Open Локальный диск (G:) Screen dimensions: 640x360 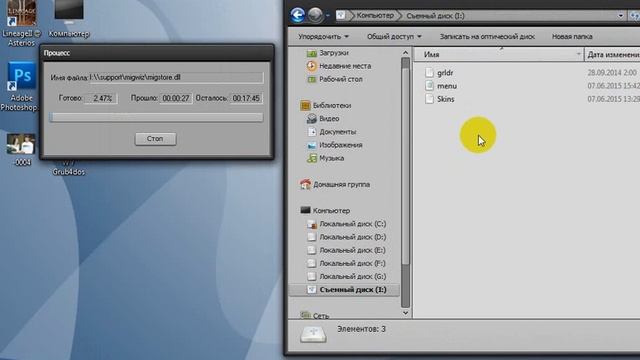pos(352,277)
